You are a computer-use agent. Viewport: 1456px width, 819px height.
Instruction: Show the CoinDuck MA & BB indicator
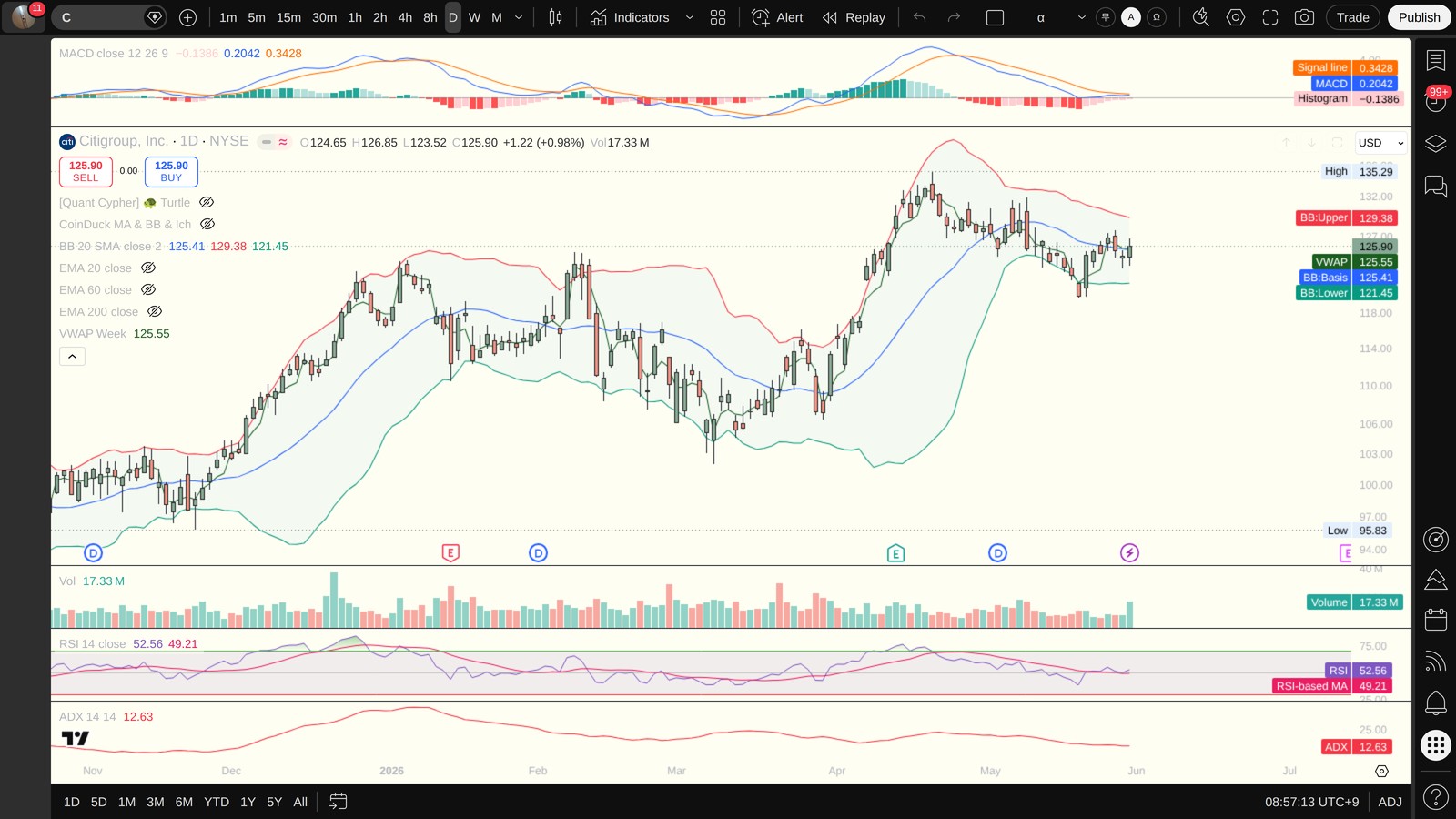tap(207, 225)
